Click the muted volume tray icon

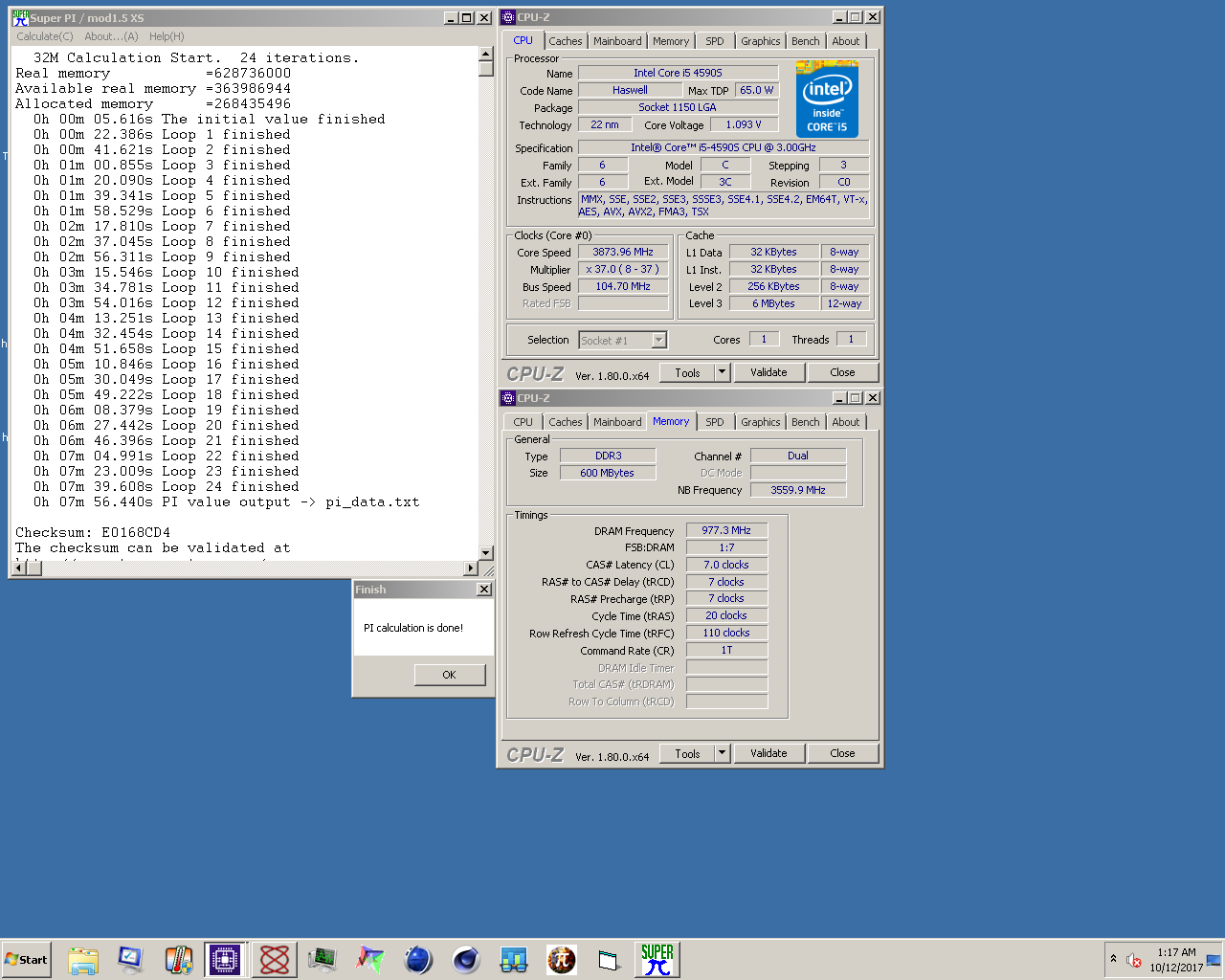(1134, 960)
